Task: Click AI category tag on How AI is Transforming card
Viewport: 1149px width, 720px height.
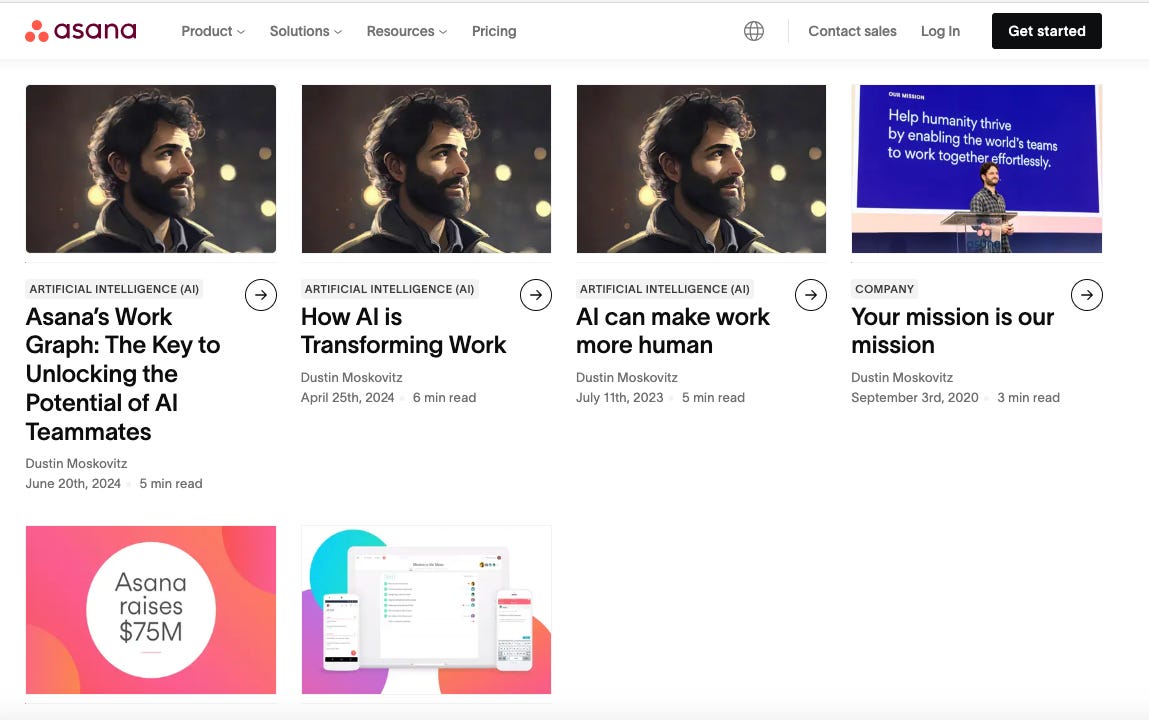Action: [389, 289]
